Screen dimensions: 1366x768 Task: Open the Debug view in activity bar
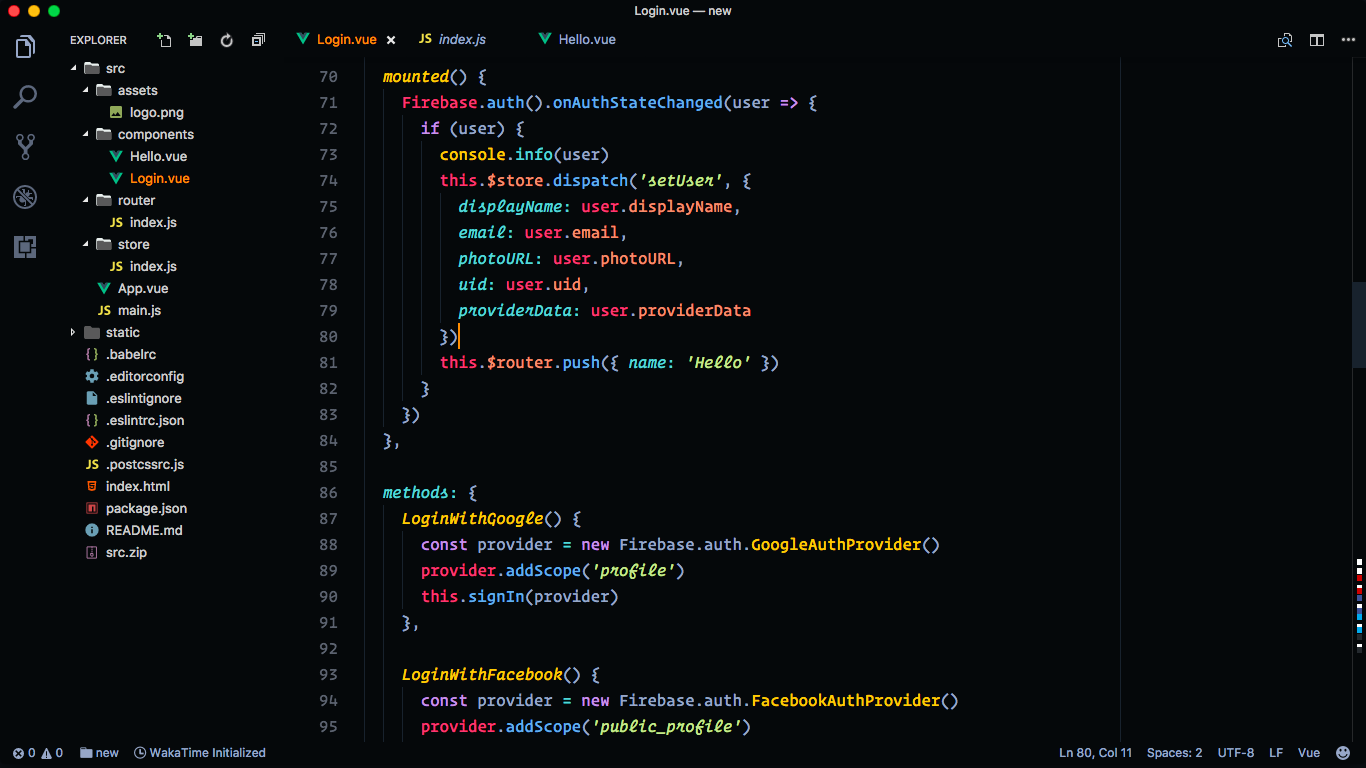(25, 197)
